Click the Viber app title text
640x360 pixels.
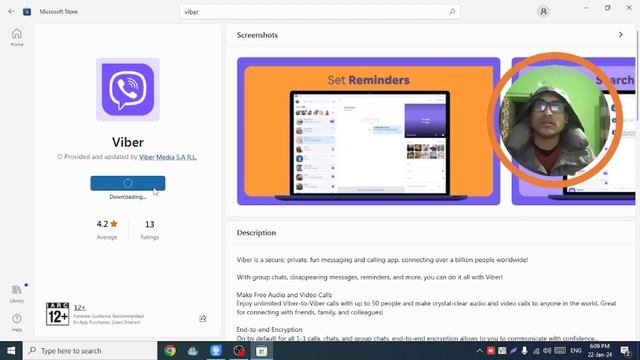(x=128, y=142)
